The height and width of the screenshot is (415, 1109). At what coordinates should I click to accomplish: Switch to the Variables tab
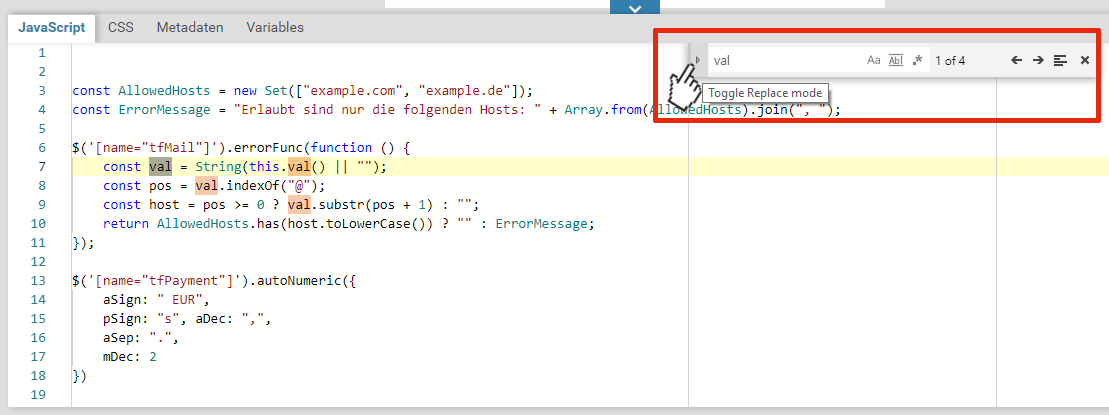[275, 28]
